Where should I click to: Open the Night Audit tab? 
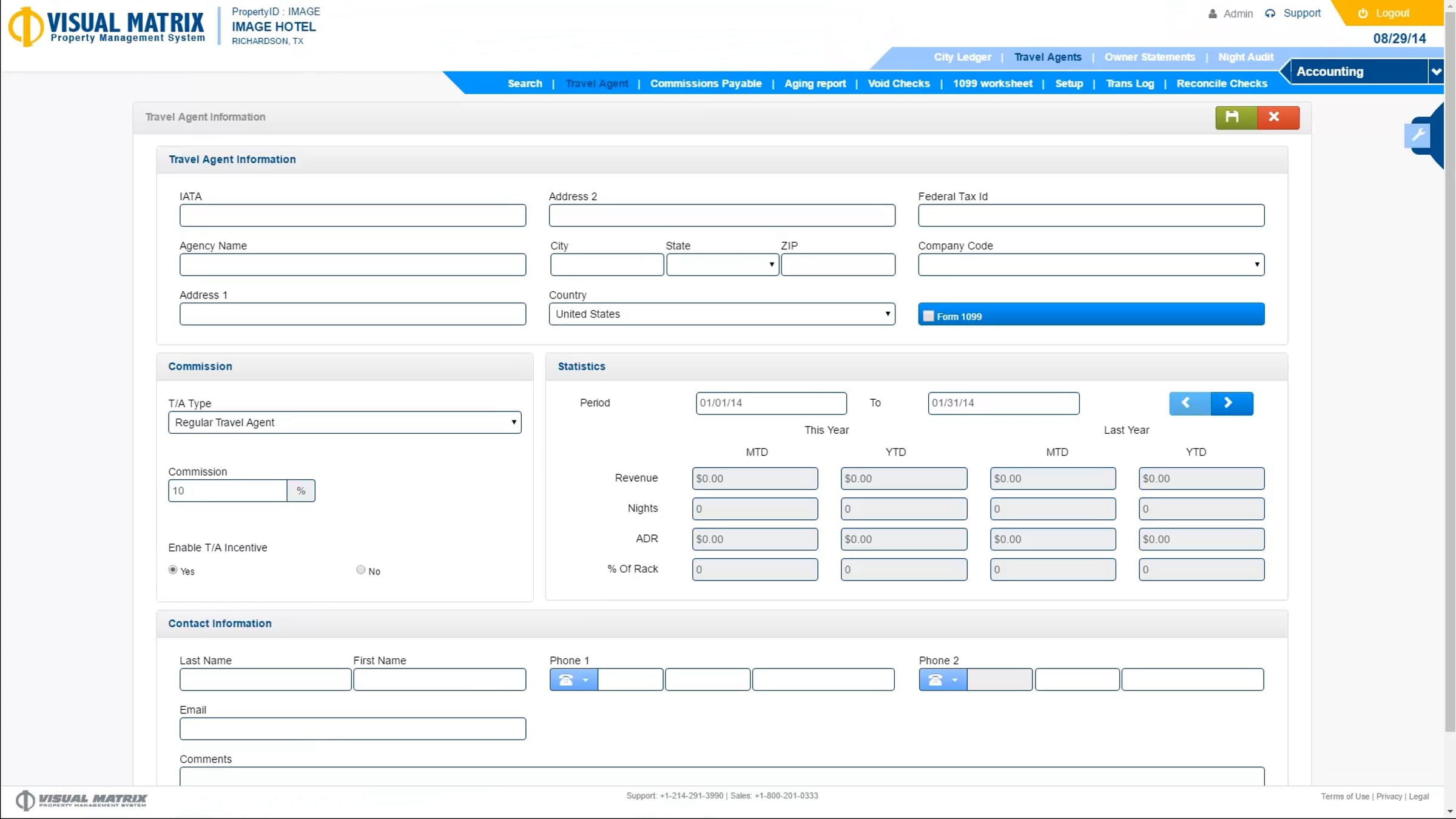(1245, 57)
